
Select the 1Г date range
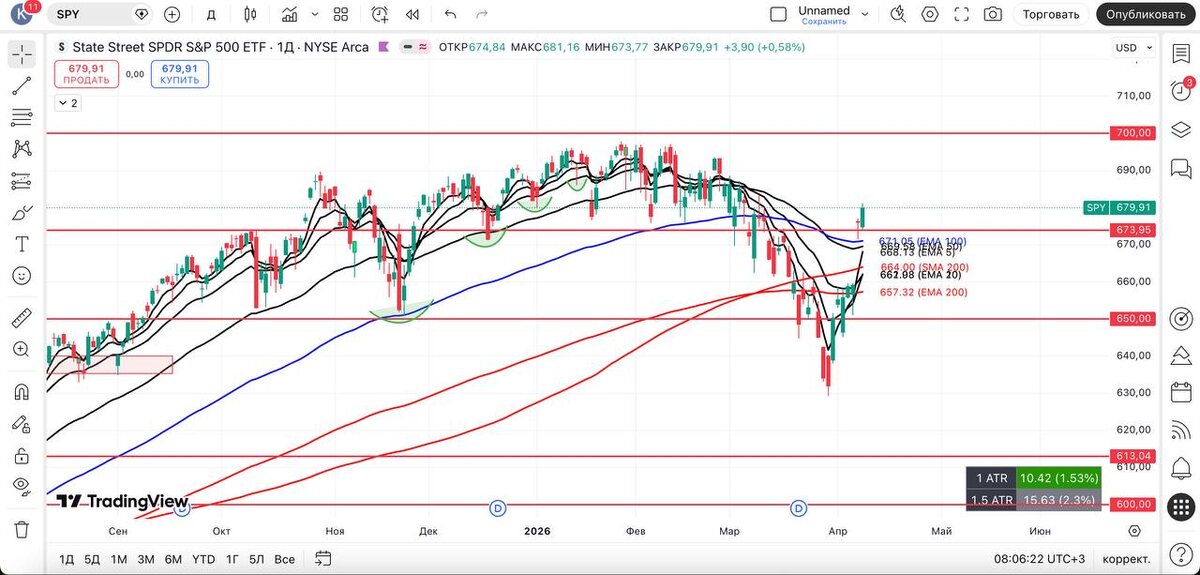click(232, 559)
